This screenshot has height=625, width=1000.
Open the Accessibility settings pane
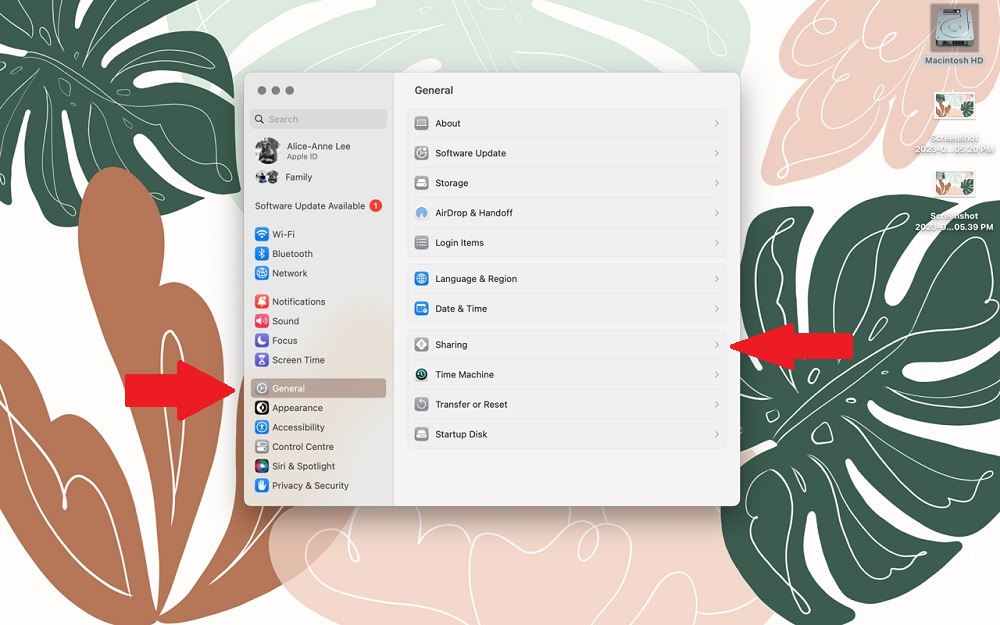point(318,427)
